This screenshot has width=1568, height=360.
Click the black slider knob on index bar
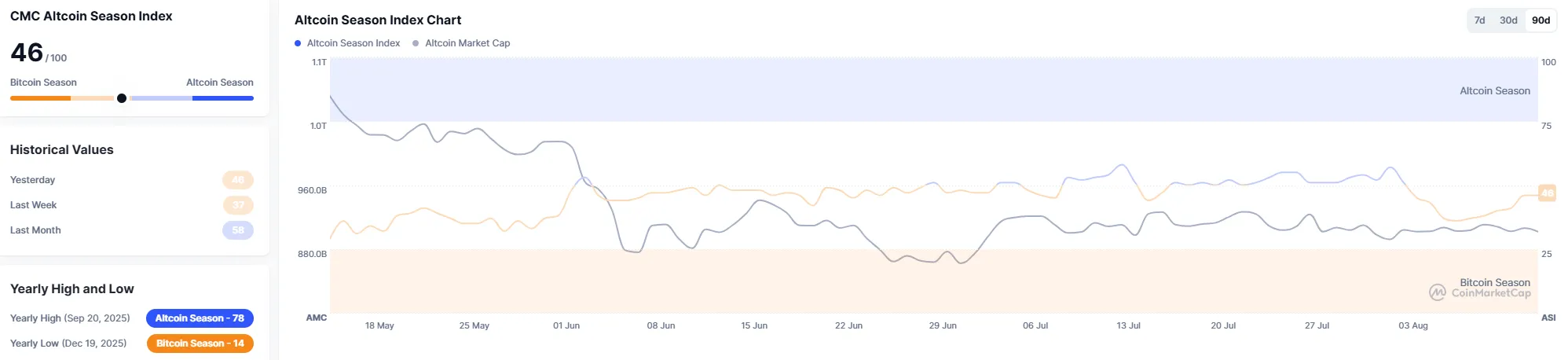pos(122,98)
